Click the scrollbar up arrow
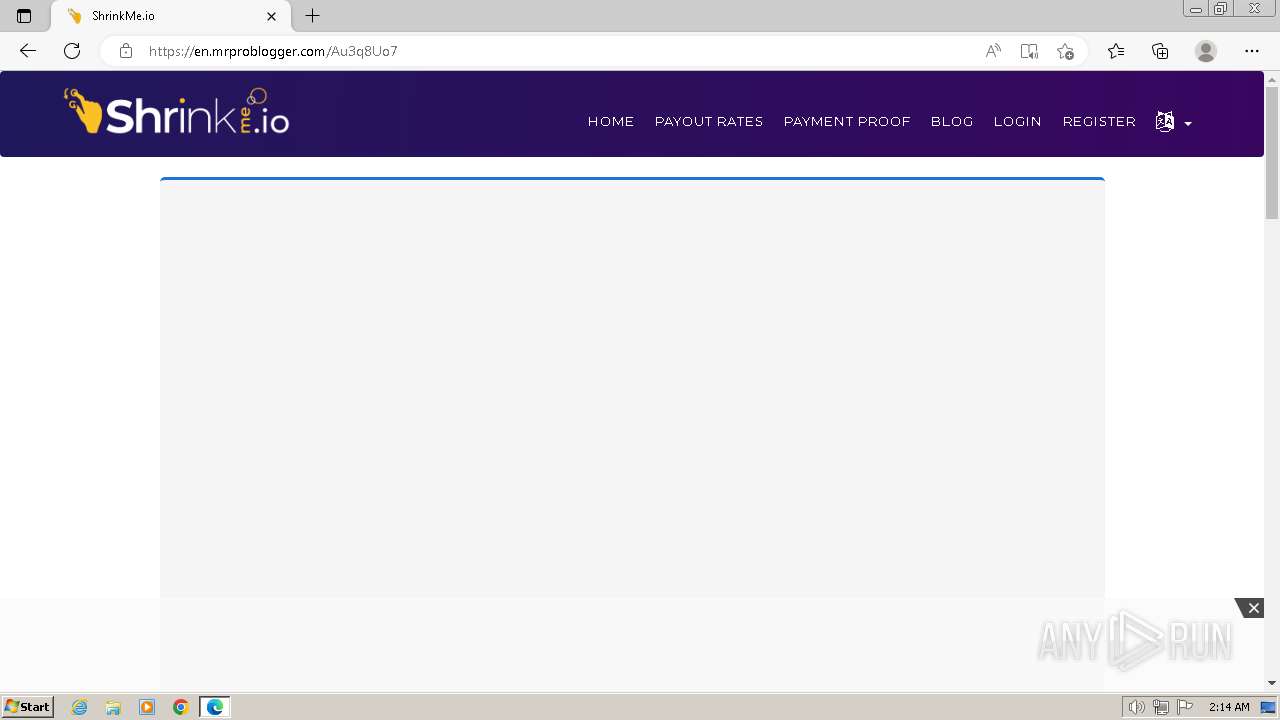This screenshot has width=1280, height=720. (1272, 78)
